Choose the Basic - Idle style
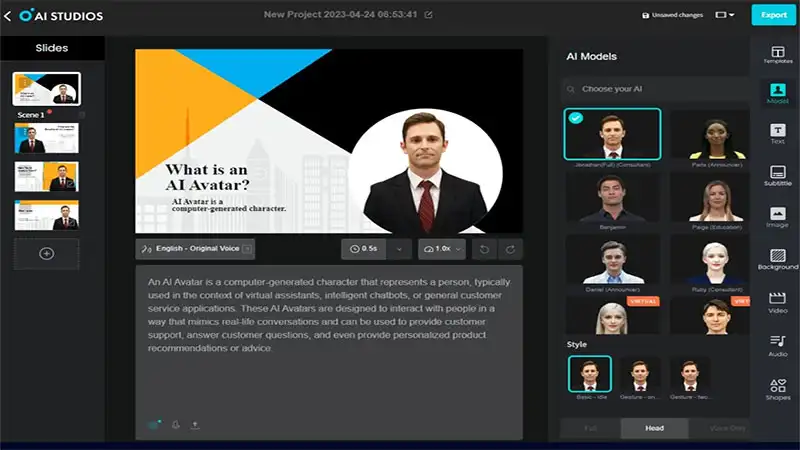Image resolution: width=800 pixels, height=450 pixels. pos(590,374)
